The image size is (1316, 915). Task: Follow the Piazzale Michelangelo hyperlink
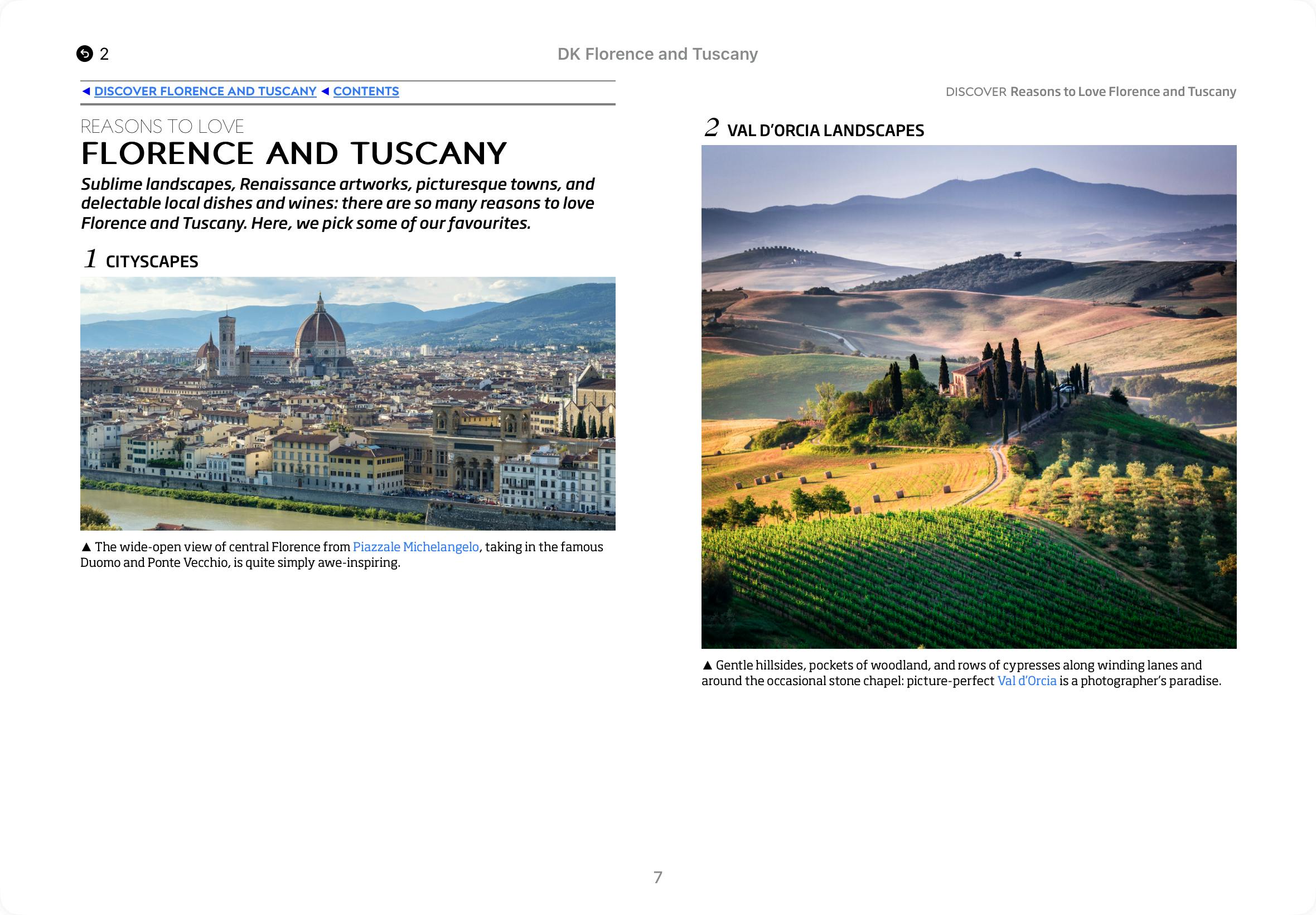click(415, 547)
